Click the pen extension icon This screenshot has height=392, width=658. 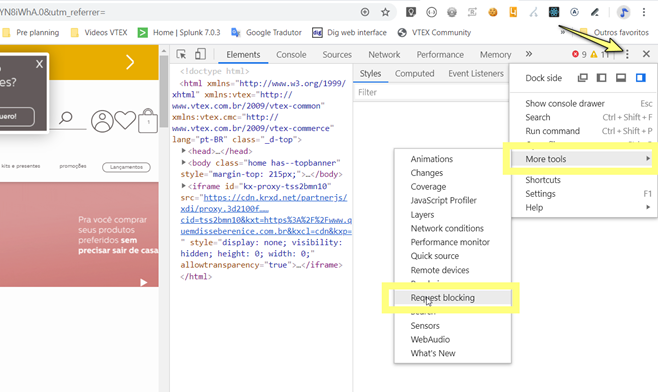coord(595,12)
